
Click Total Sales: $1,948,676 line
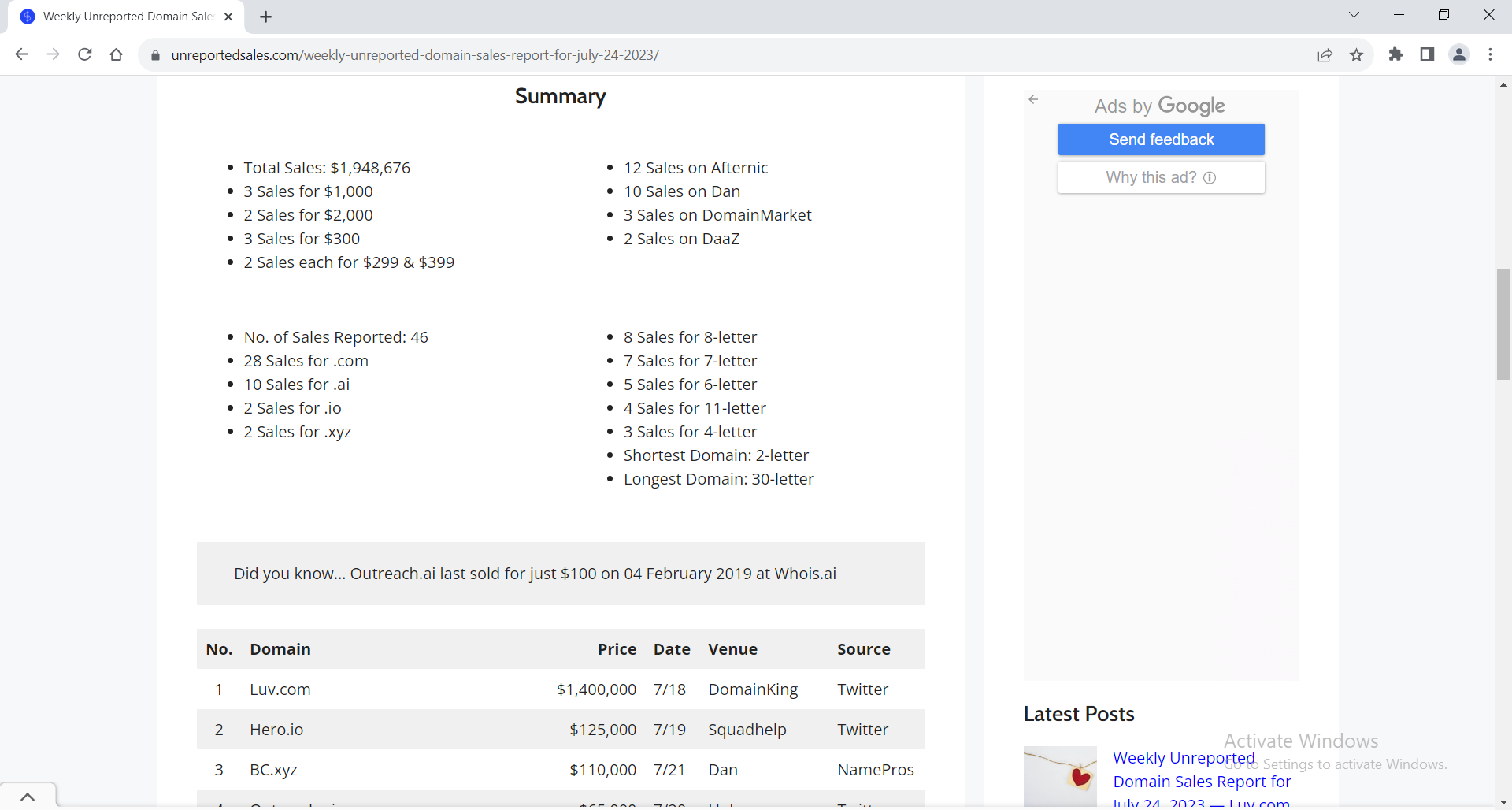[x=327, y=168]
